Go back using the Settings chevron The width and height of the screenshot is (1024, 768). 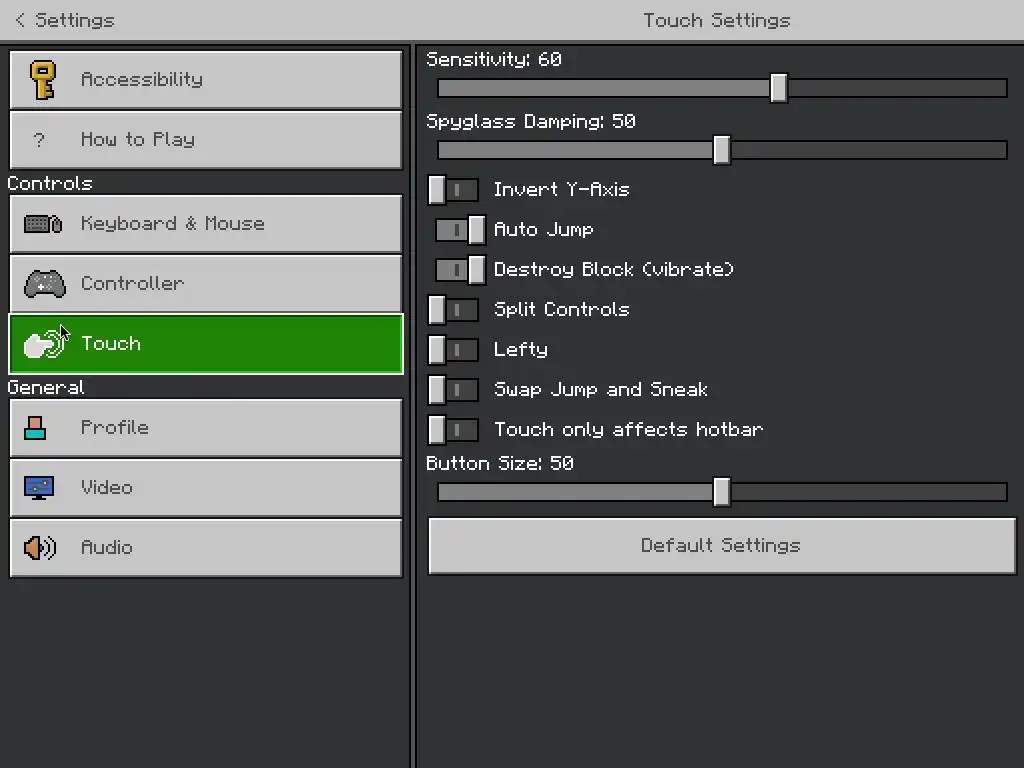pos(20,20)
